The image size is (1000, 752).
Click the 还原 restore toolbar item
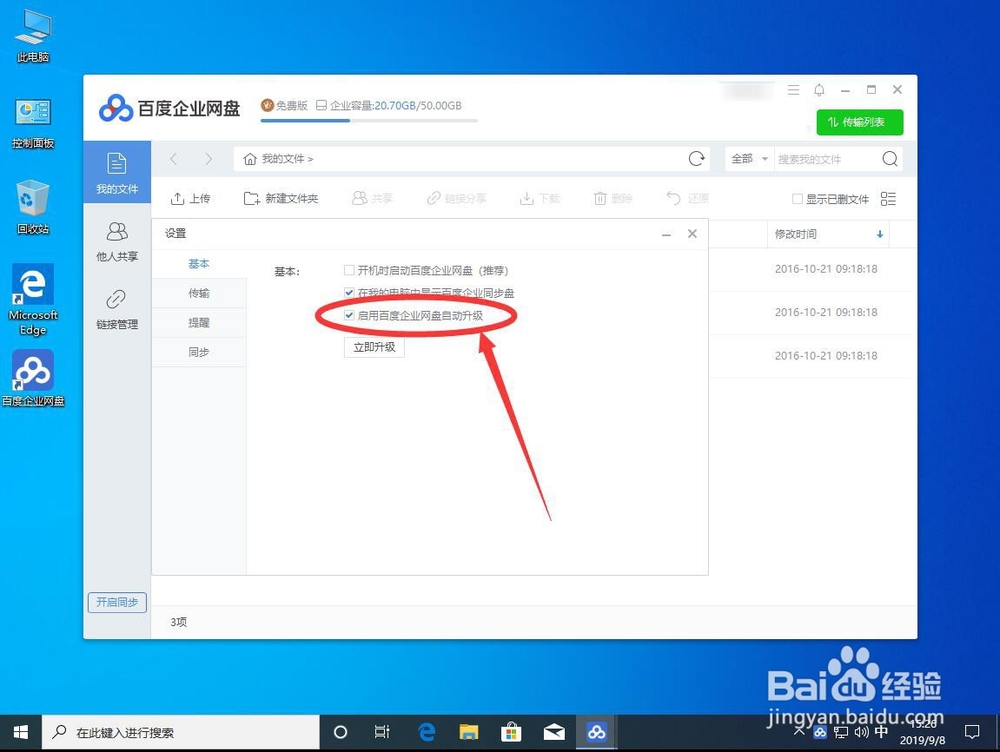688,198
